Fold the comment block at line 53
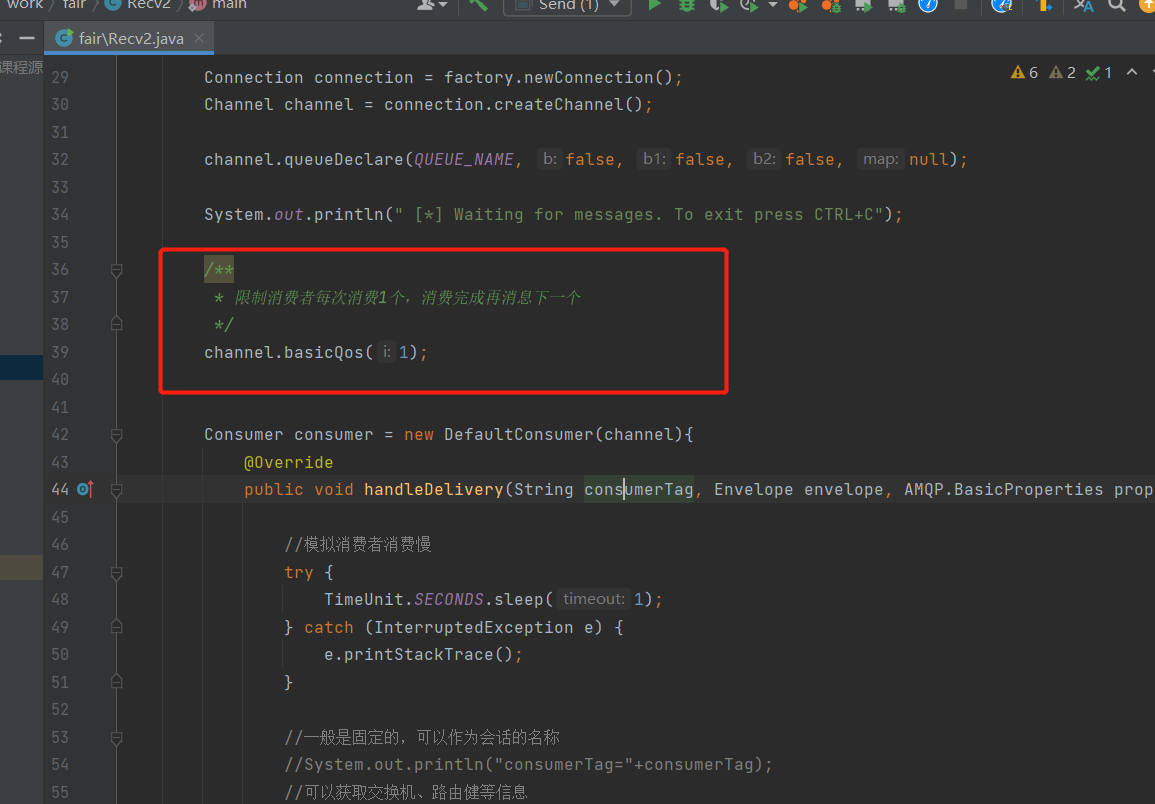Viewport: 1155px width, 804px height. point(116,738)
